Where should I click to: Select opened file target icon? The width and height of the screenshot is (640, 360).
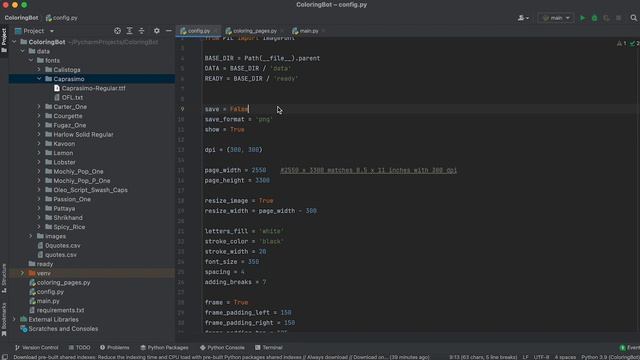[x=118, y=31]
